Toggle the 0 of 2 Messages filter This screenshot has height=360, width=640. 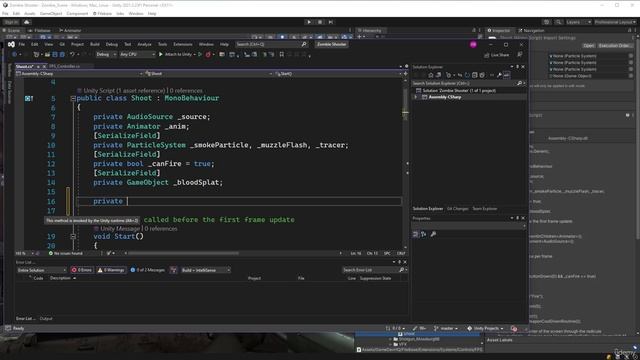pyautogui.click(x=147, y=270)
